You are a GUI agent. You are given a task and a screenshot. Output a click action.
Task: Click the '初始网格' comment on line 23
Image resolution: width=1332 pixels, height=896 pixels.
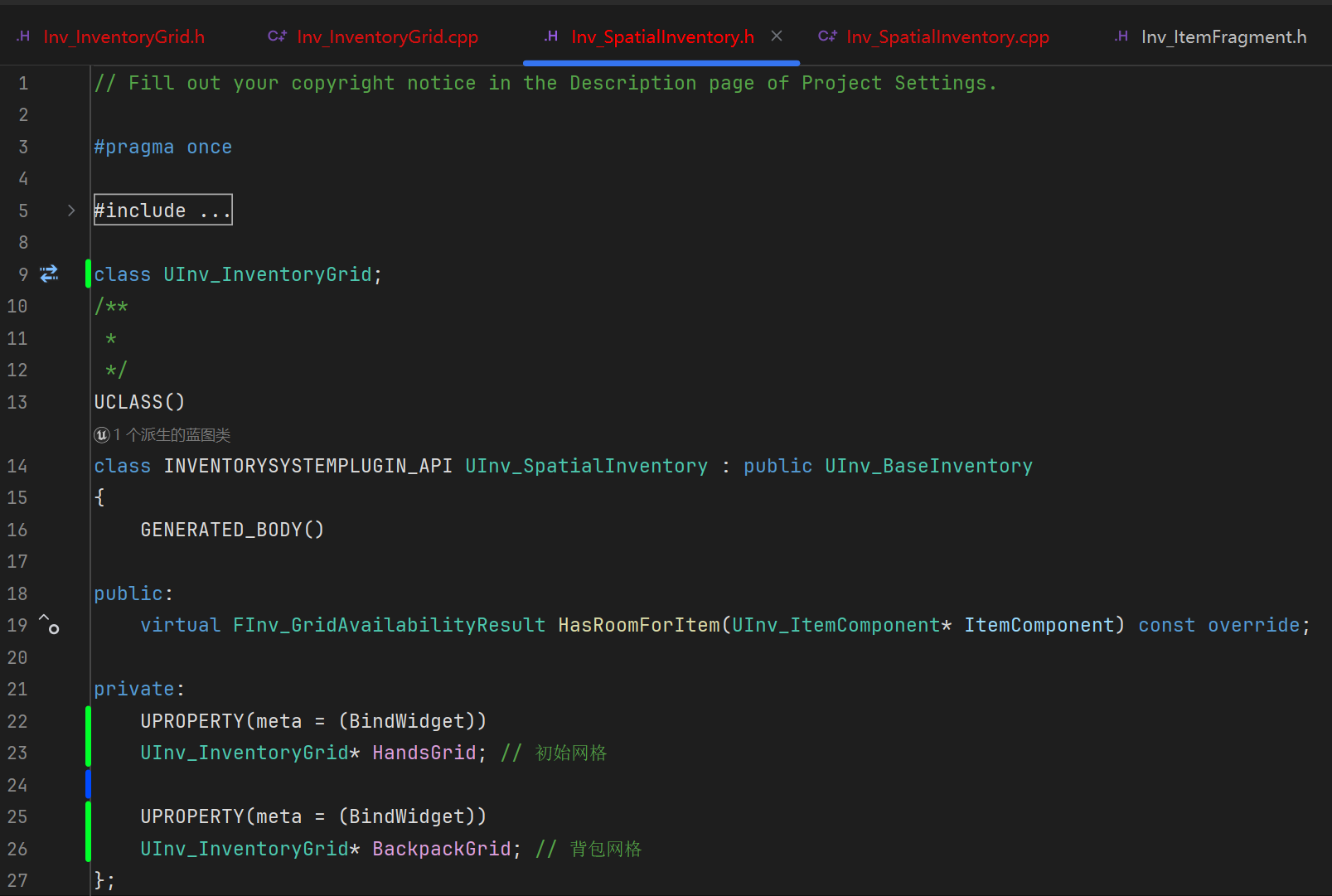coord(571,753)
